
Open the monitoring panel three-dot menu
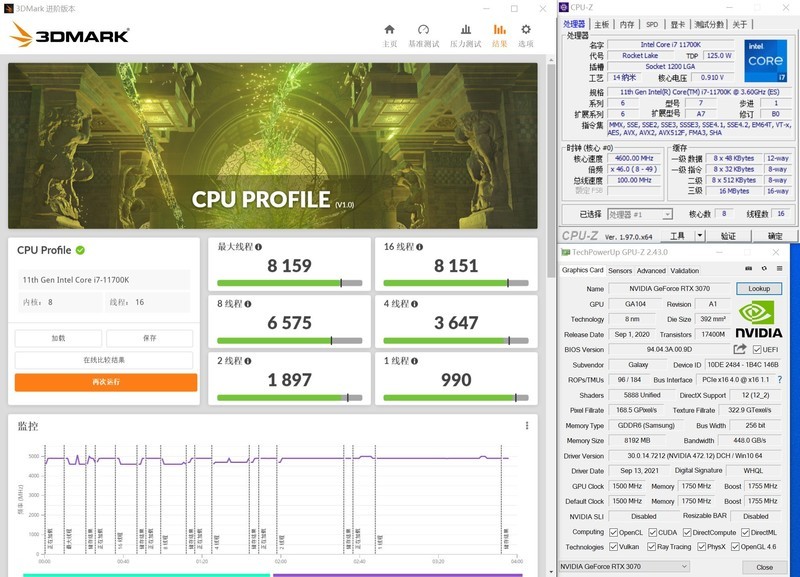tap(527, 426)
